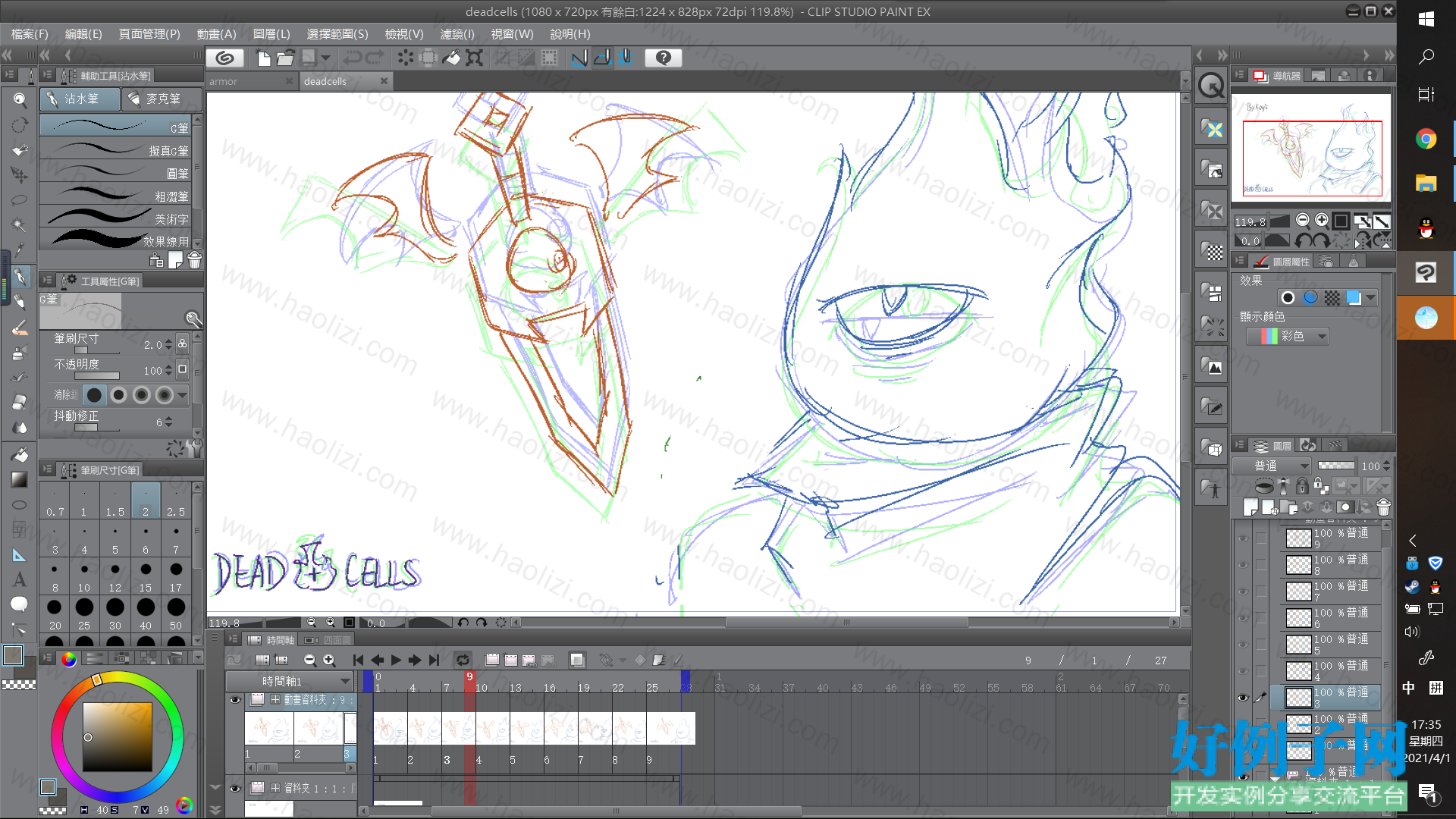Toggle loop playback in timeline

click(463, 661)
